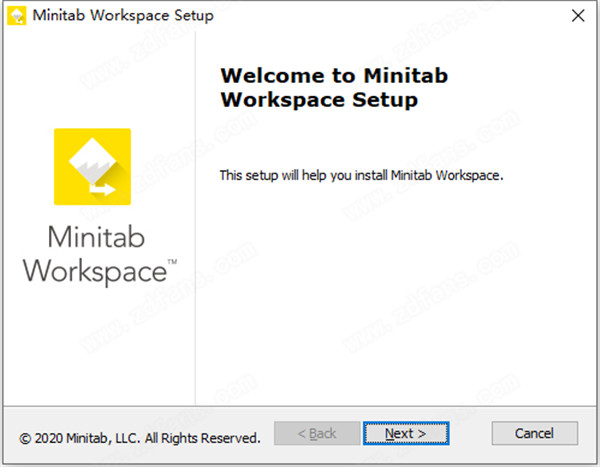600x467 pixels.
Task: Click the Next button to continue setup
Action: pyautogui.click(x=406, y=433)
